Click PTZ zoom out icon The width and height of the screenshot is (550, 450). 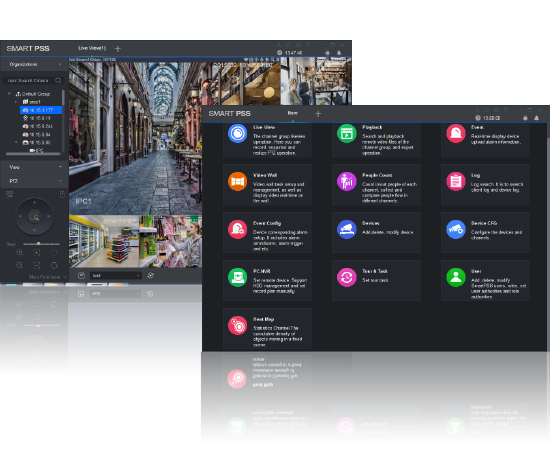point(19,266)
